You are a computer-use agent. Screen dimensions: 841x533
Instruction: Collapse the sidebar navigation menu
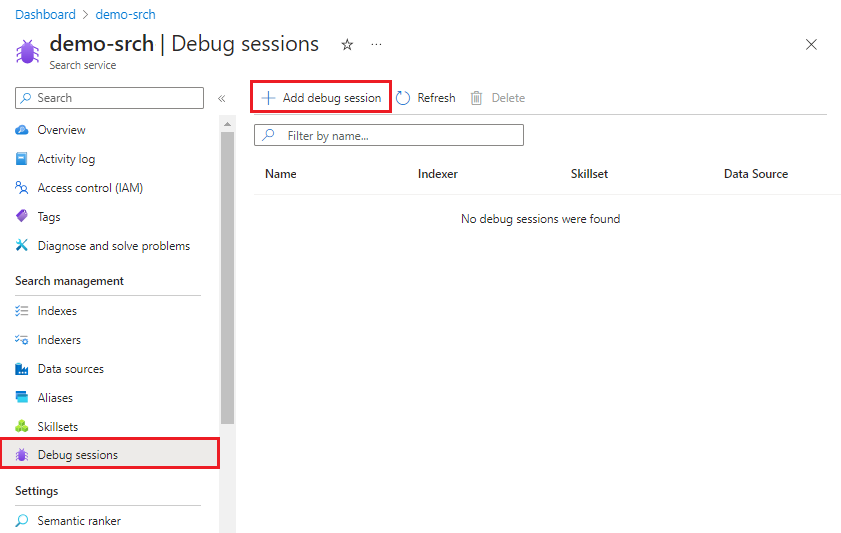tap(222, 98)
